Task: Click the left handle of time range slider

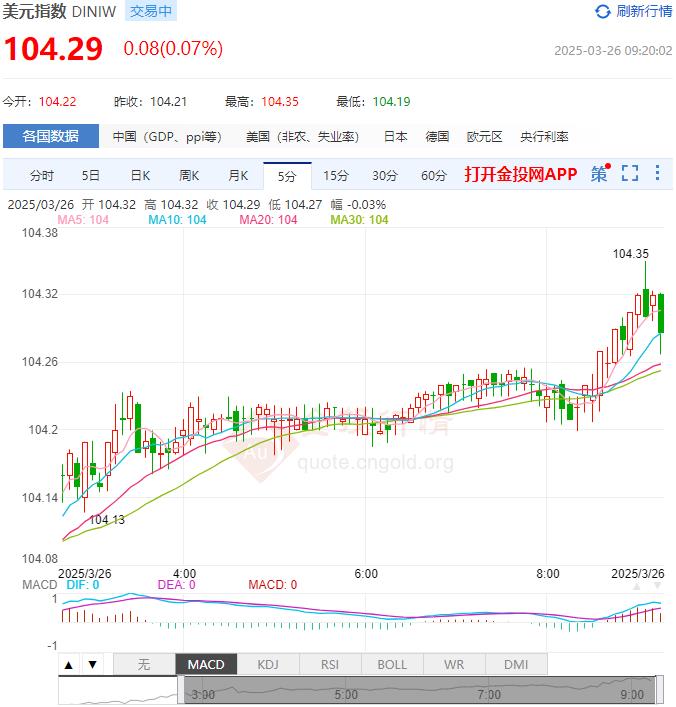Action: point(181,689)
